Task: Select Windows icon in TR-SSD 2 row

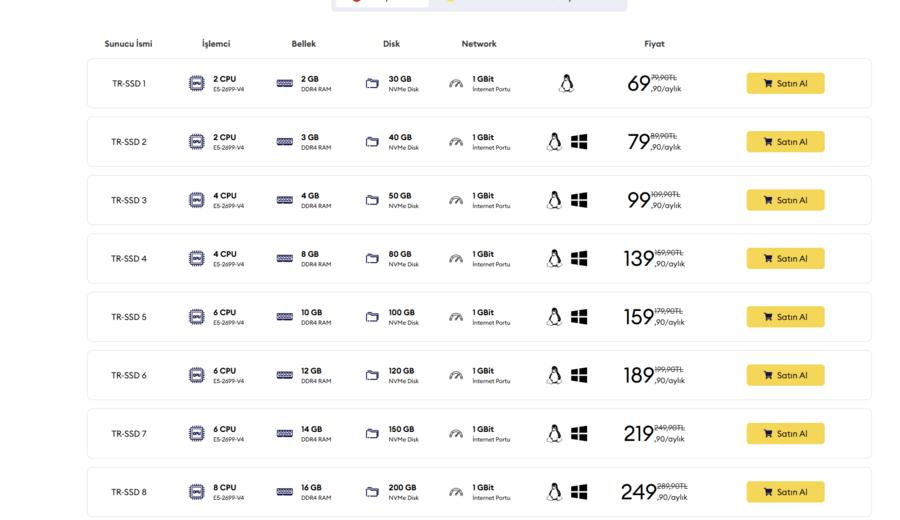Action: 579,142
